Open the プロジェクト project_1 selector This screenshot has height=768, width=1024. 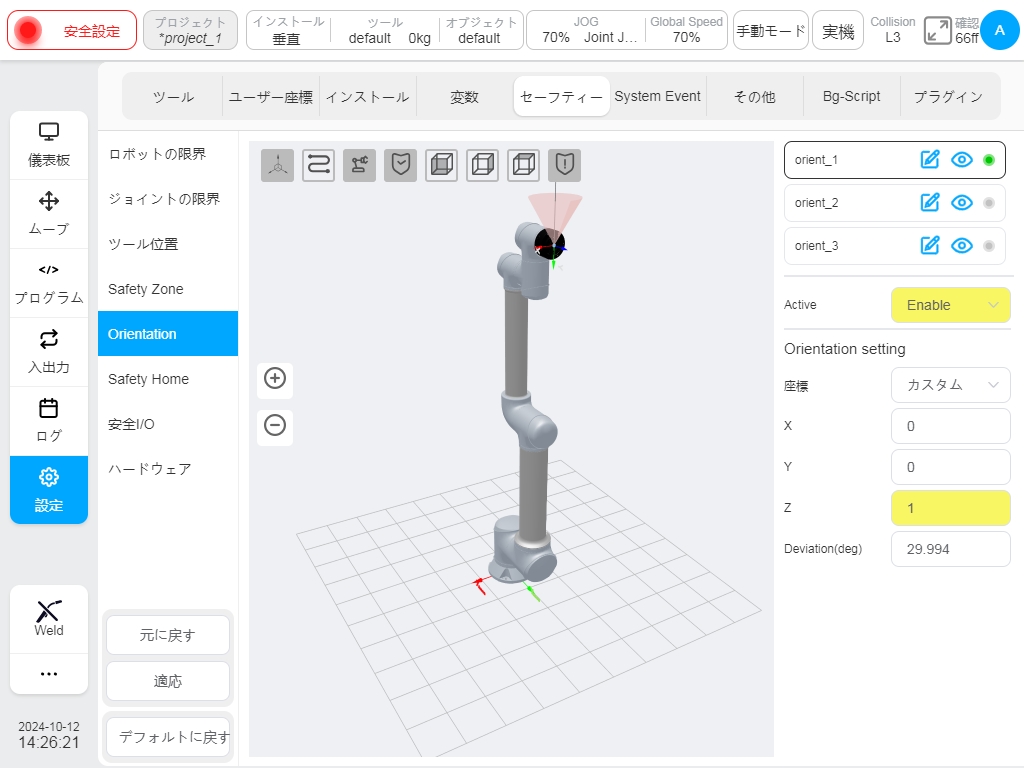click(190, 30)
